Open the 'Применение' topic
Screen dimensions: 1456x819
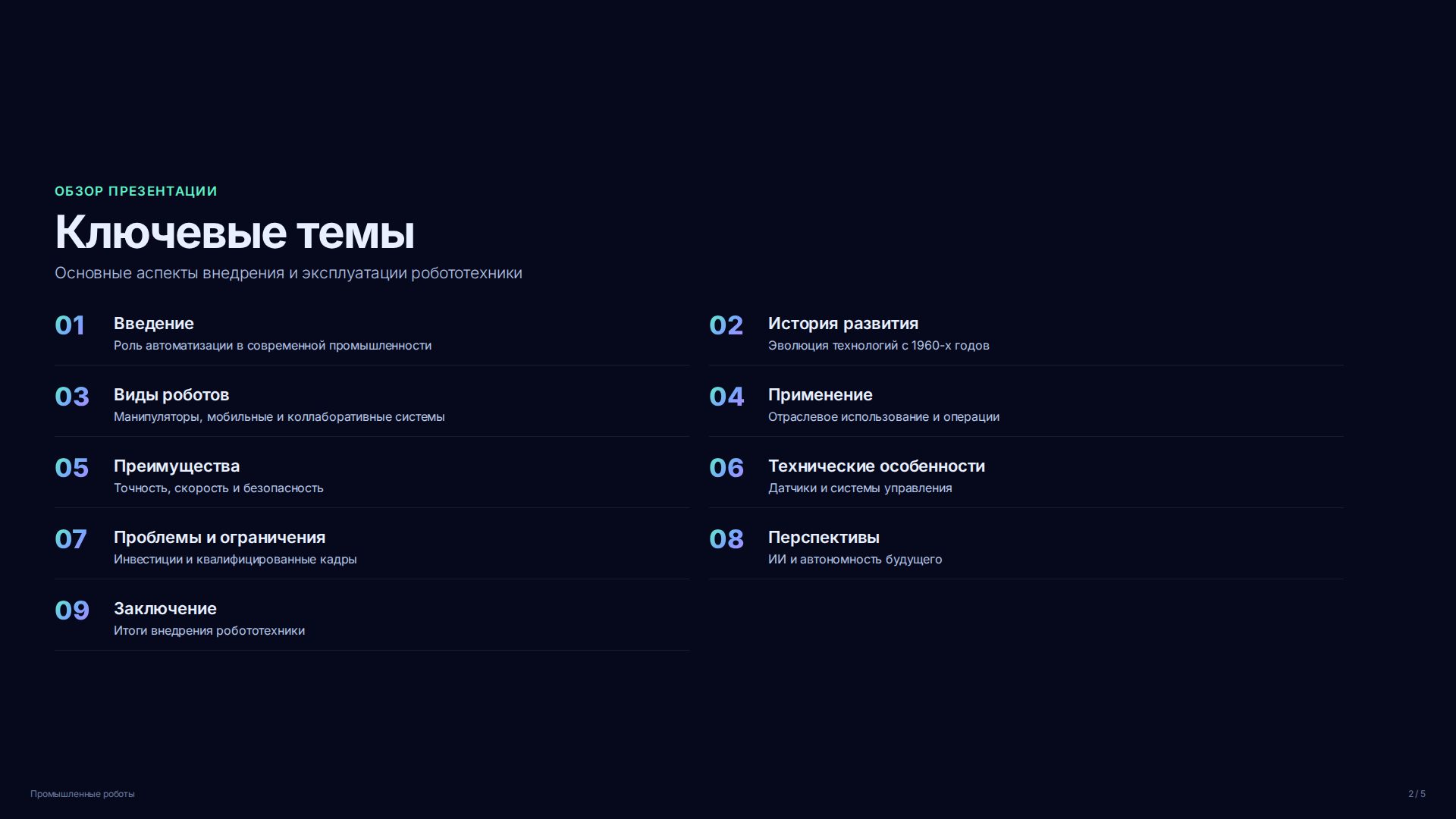coord(821,395)
